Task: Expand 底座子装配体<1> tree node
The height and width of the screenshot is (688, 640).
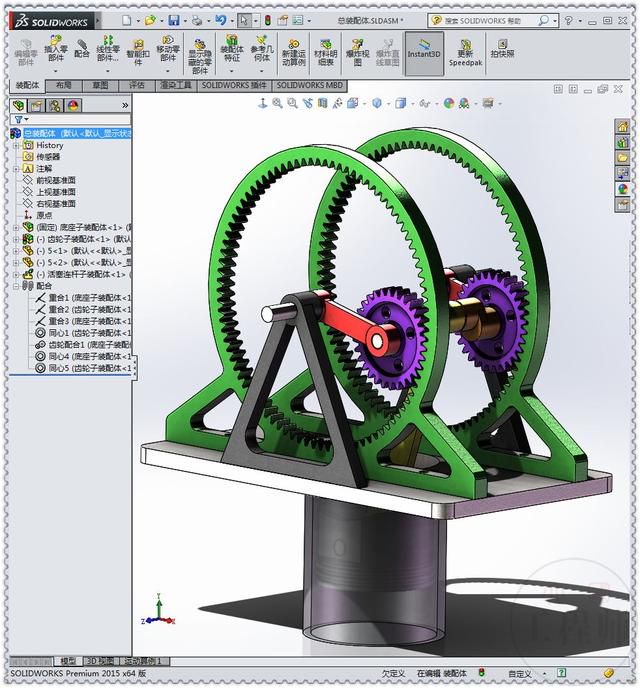Action: pyautogui.click(x=16, y=227)
